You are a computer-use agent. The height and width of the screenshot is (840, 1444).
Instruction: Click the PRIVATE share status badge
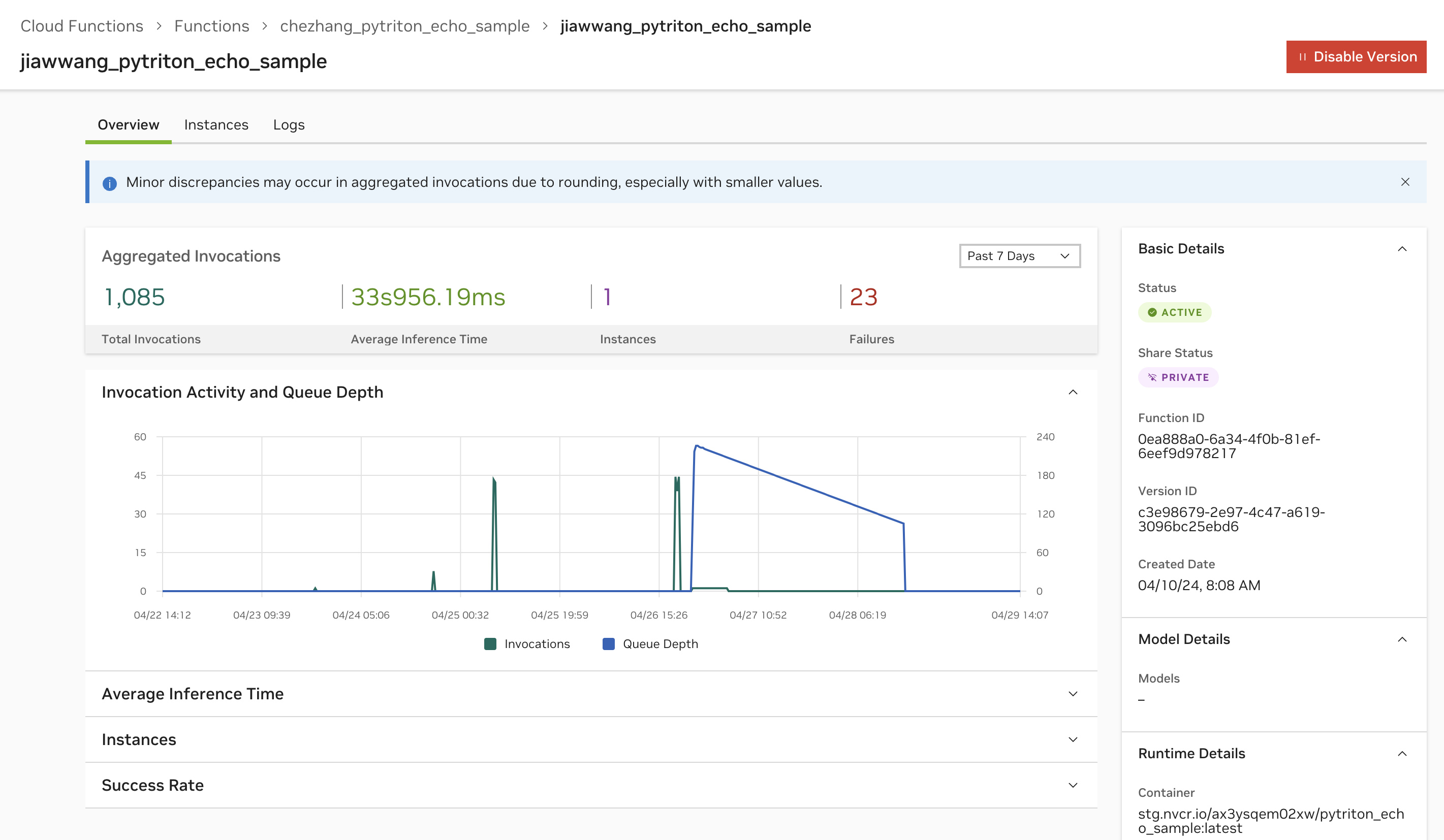pos(1178,377)
